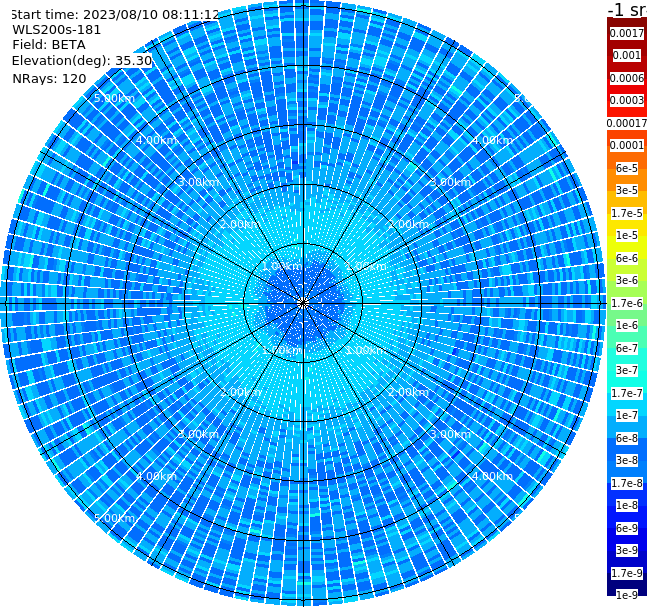The image size is (647, 607).
Task: Click the 3e-9 colorbar label
Action: click(x=627, y=550)
